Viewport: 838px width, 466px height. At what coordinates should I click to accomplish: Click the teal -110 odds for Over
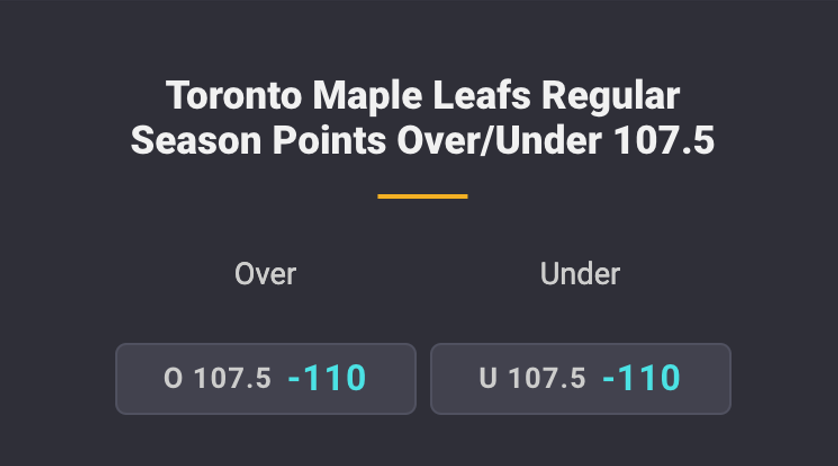tap(327, 379)
